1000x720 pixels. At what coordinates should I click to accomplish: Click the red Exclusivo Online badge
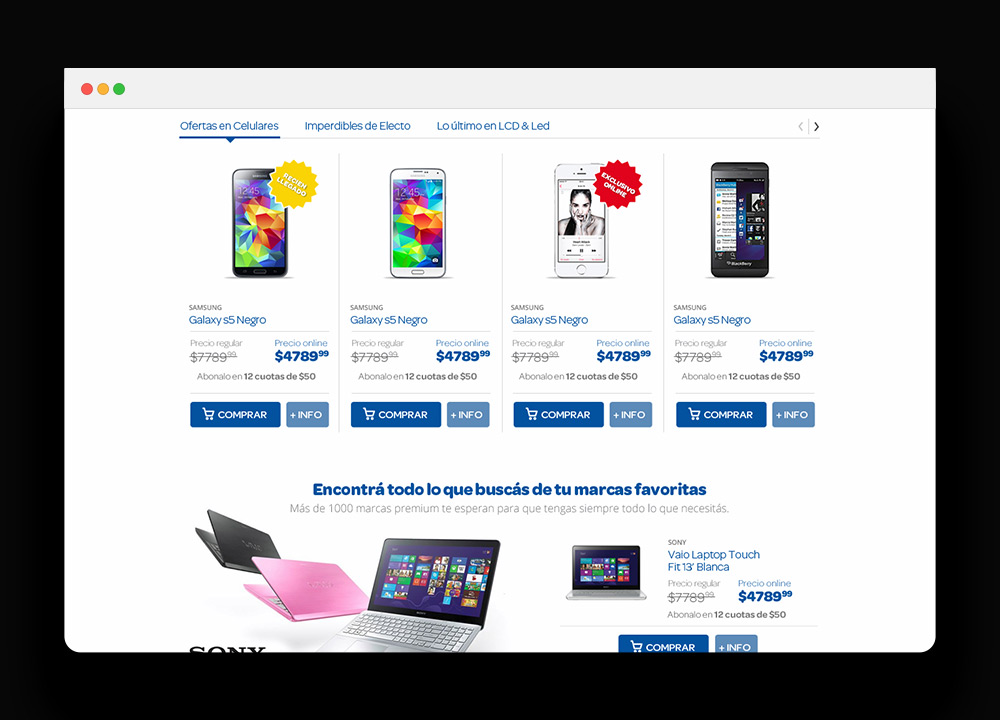point(618,184)
